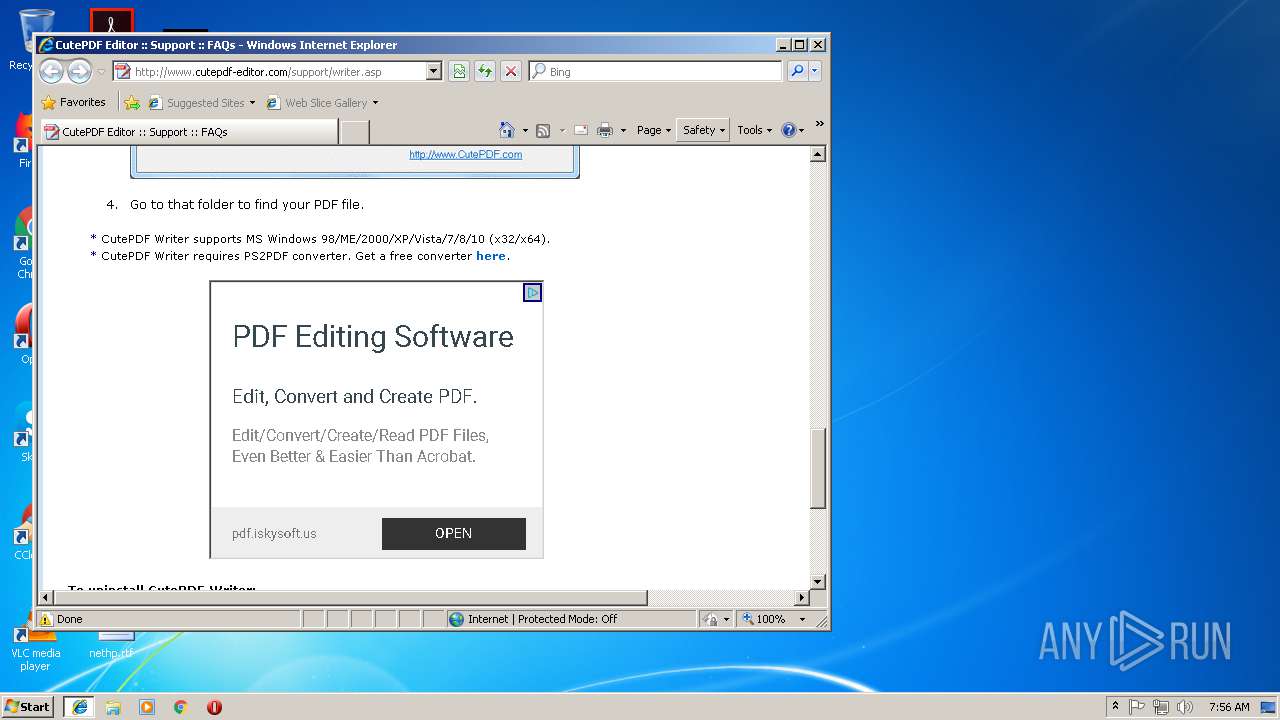1280x720 pixels.
Task: Open the Tools menu
Action: [x=755, y=130]
